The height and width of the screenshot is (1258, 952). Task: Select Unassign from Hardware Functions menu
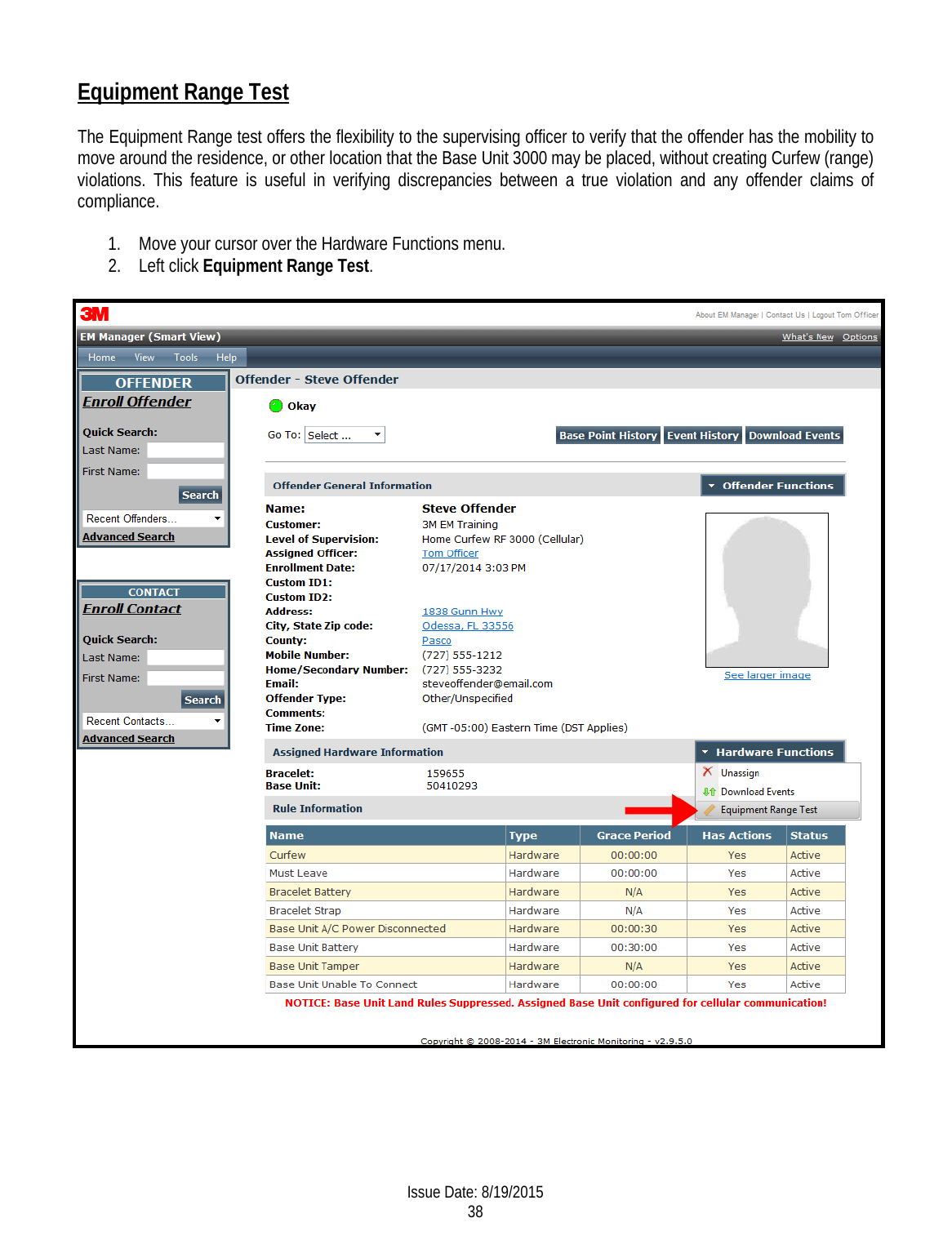[777, 773]
